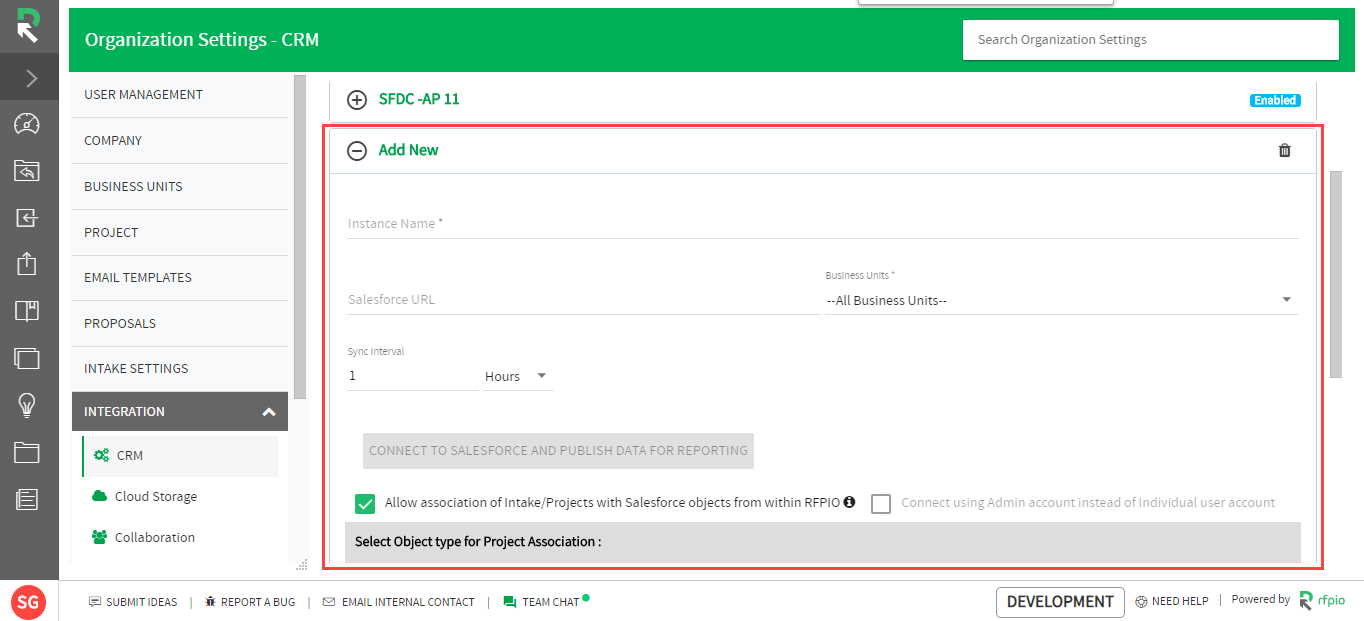1364x621 pixels.
Task: Click the Development button
Action: [1060, 602]
